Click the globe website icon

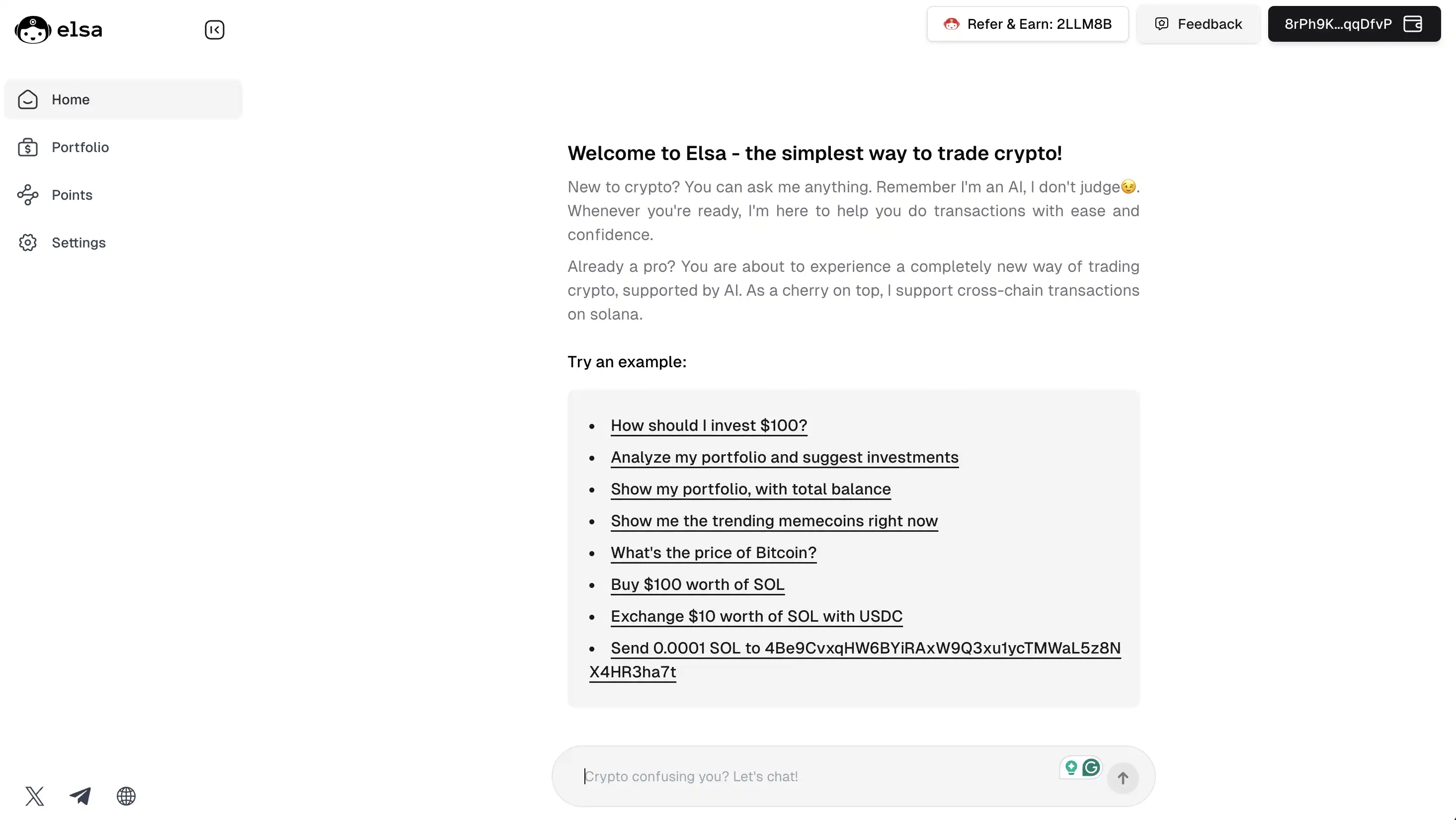click(126, 795)
